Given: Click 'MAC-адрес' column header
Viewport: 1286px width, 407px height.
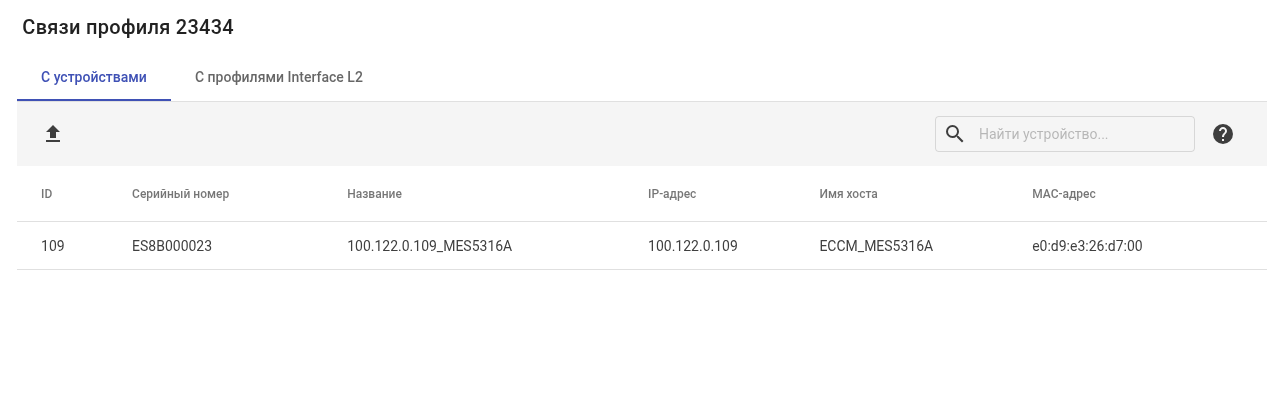Looking at the screenshot, I should 1063,194.
